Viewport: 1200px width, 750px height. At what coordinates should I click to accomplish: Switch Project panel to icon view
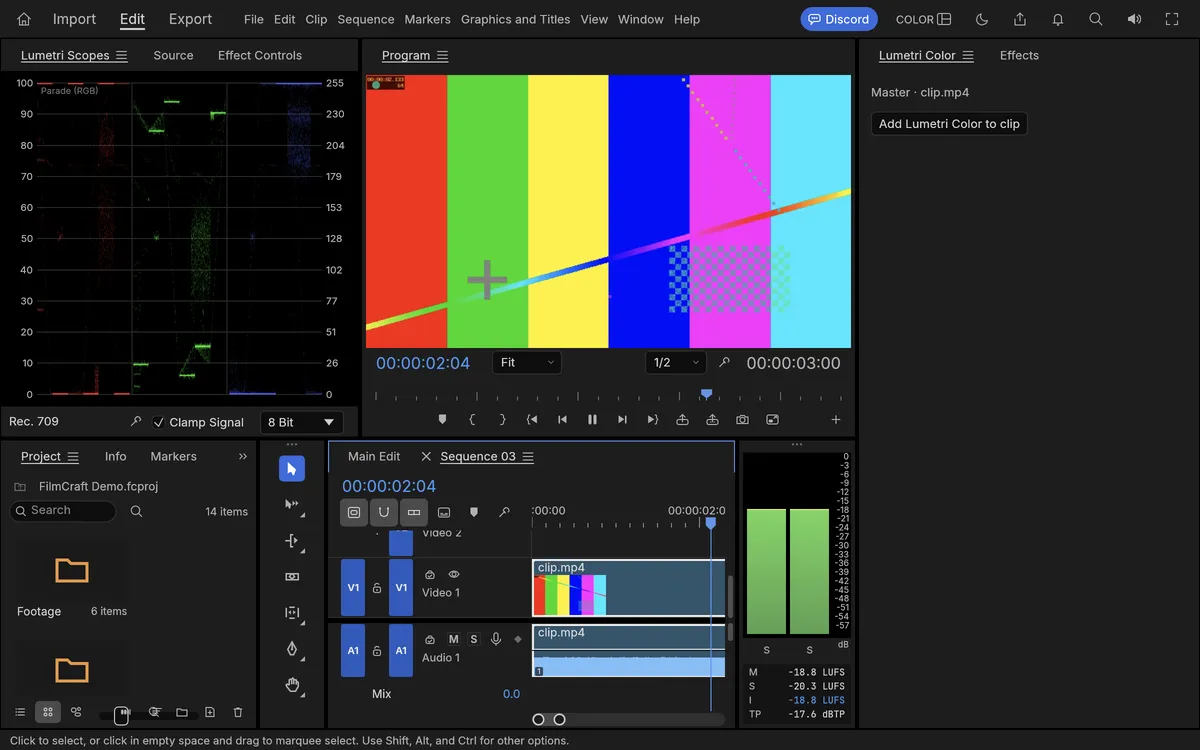click(47, 712)
